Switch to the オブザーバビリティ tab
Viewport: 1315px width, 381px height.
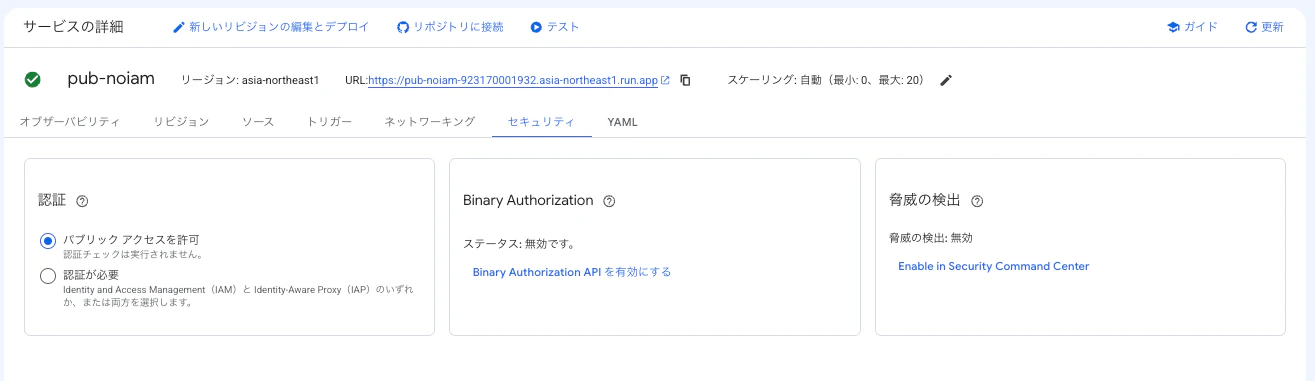pyautogui.click(x=69, y=122)
